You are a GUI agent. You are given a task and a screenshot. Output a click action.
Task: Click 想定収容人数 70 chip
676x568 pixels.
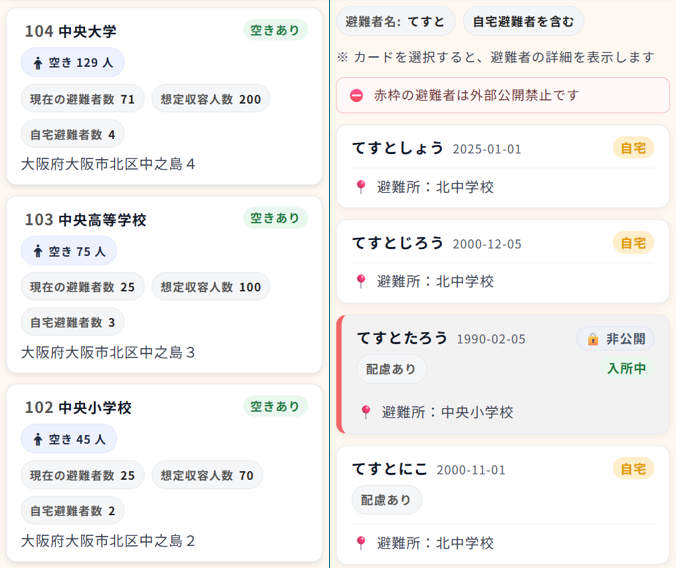[207, 475]
